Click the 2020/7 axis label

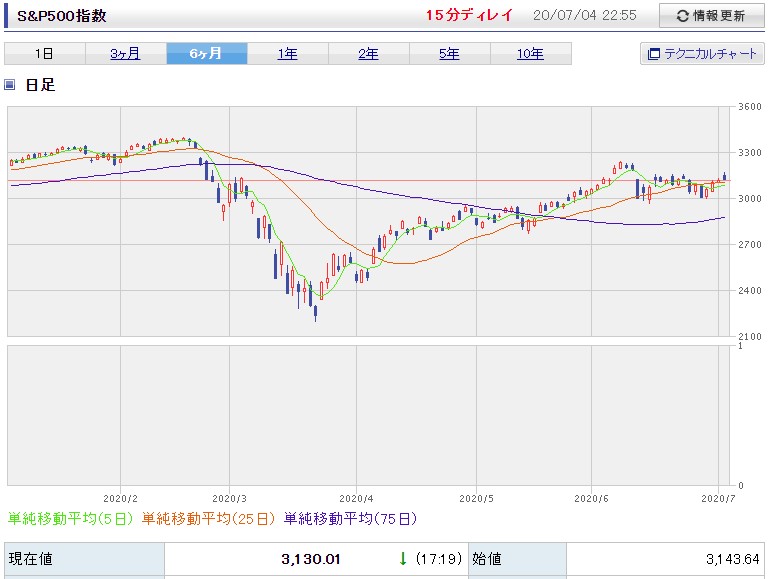pos(718,499)
